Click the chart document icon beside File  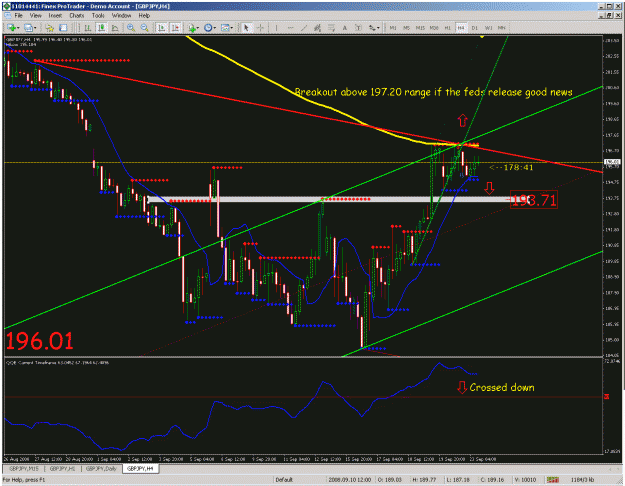pos(7,16)
